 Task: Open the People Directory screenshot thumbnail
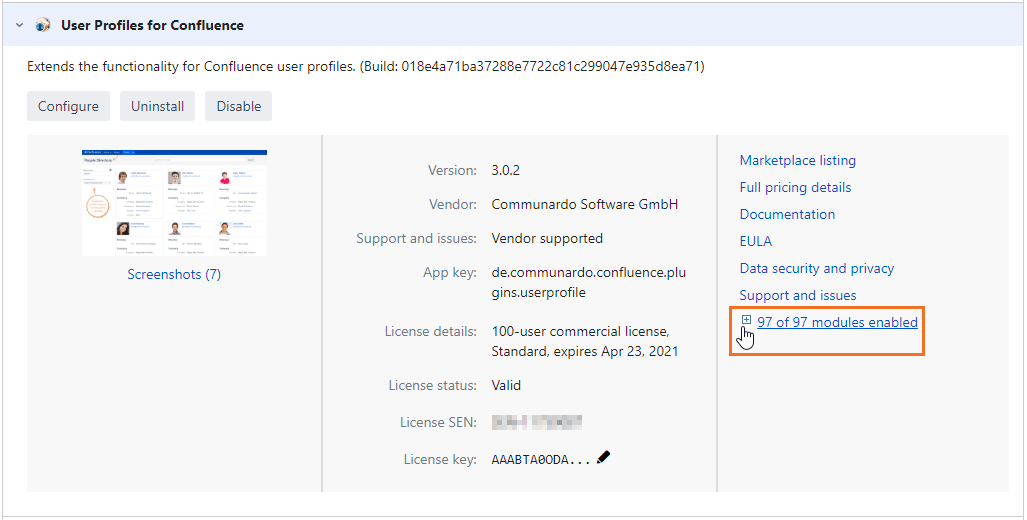[x=174, y=202]
